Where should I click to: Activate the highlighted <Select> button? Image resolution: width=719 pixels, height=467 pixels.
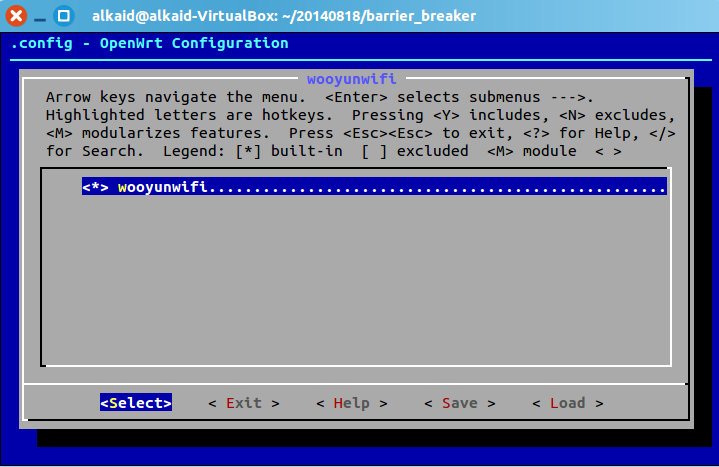pos(136,402)
